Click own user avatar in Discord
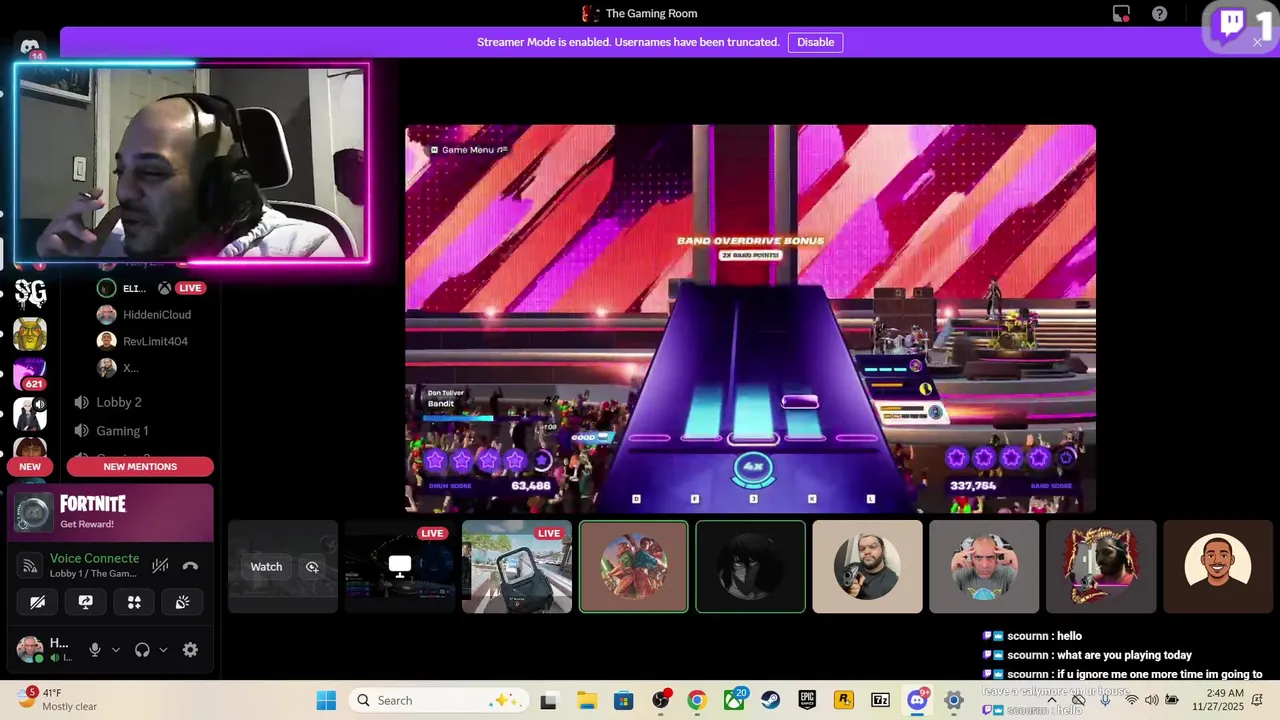 [30, 650]
